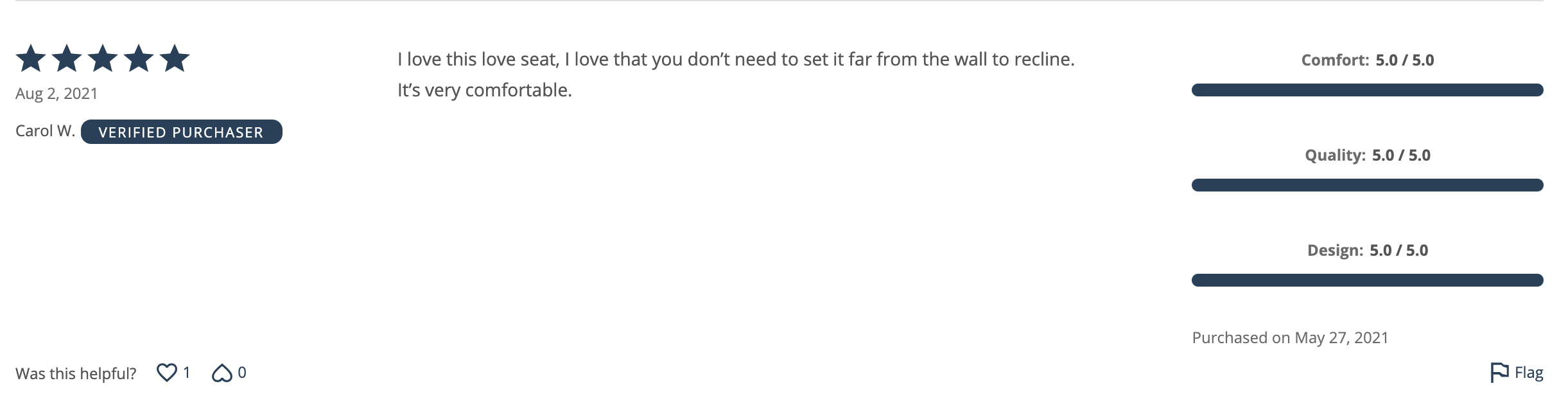Image resolution: width=1568 pixels, height=401 pixels.
Task: Click the heart helpful icon
Action: 167,373
